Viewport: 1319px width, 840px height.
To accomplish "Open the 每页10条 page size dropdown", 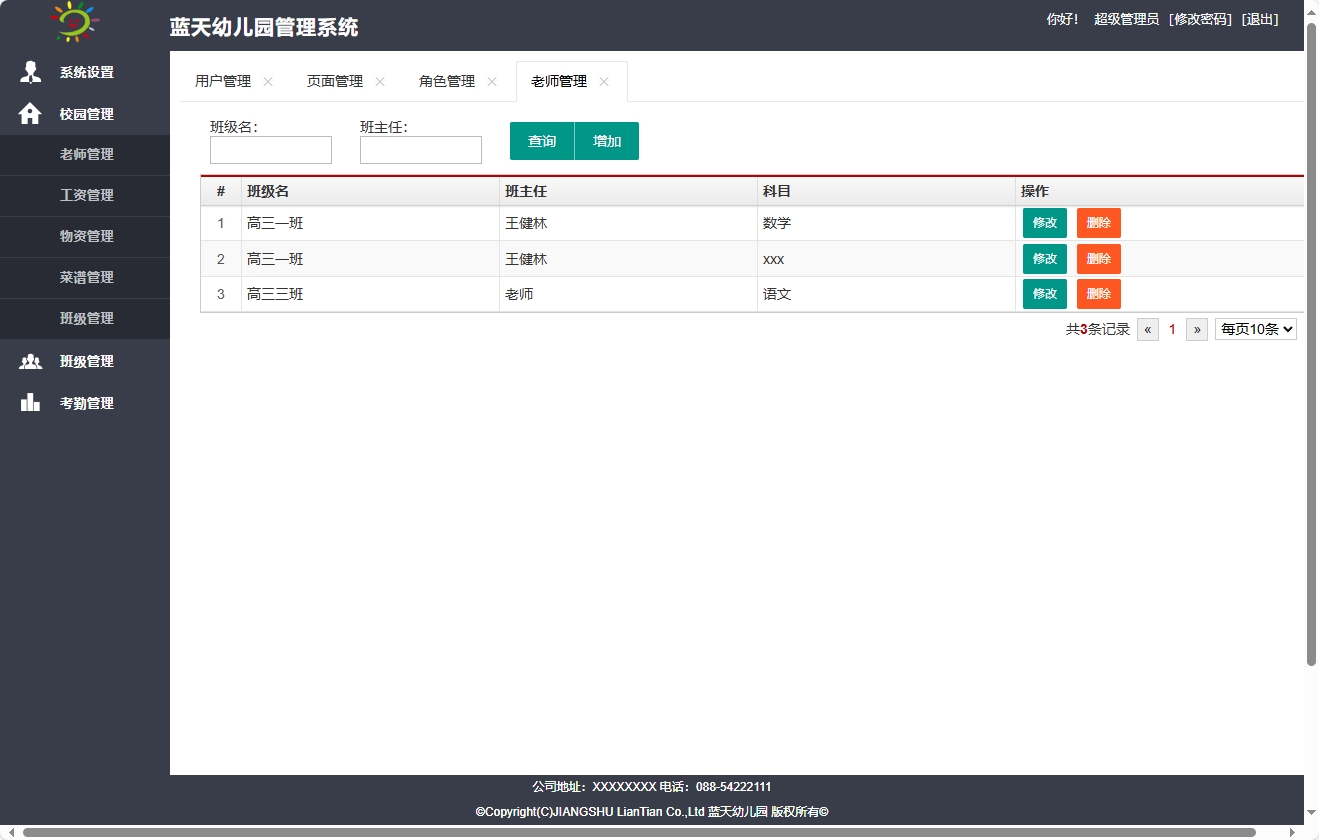I will [x=1255, y=328].
